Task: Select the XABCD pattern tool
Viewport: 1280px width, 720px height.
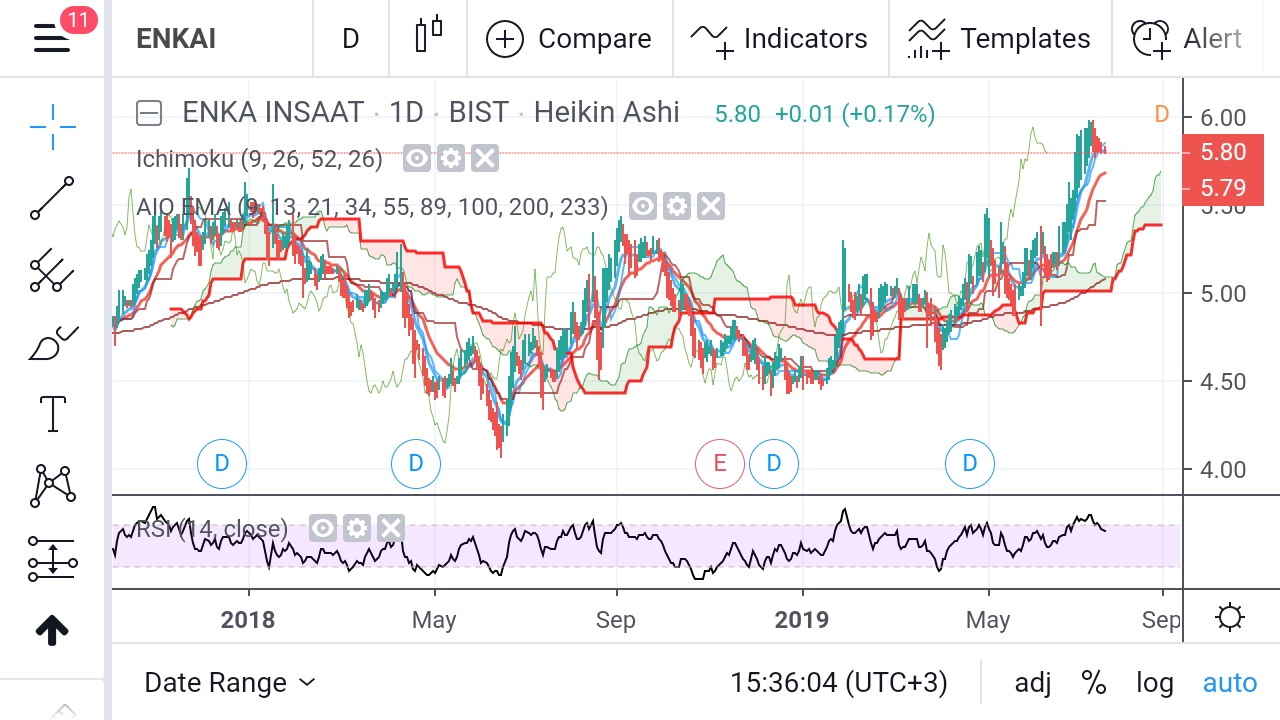Action: pyautogui.click(x=52, y=485)
